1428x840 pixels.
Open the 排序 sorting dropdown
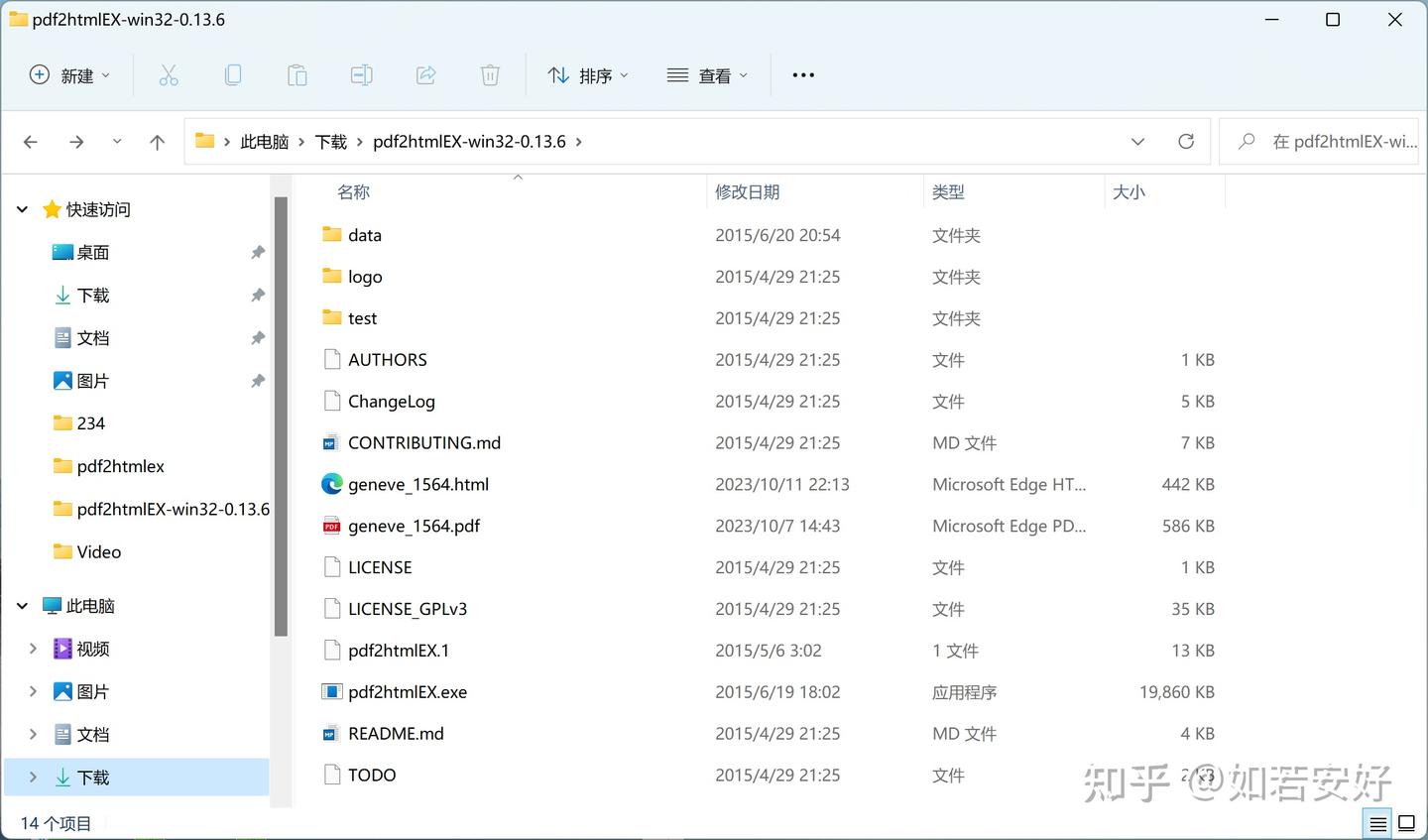click(x=588, y=74)
